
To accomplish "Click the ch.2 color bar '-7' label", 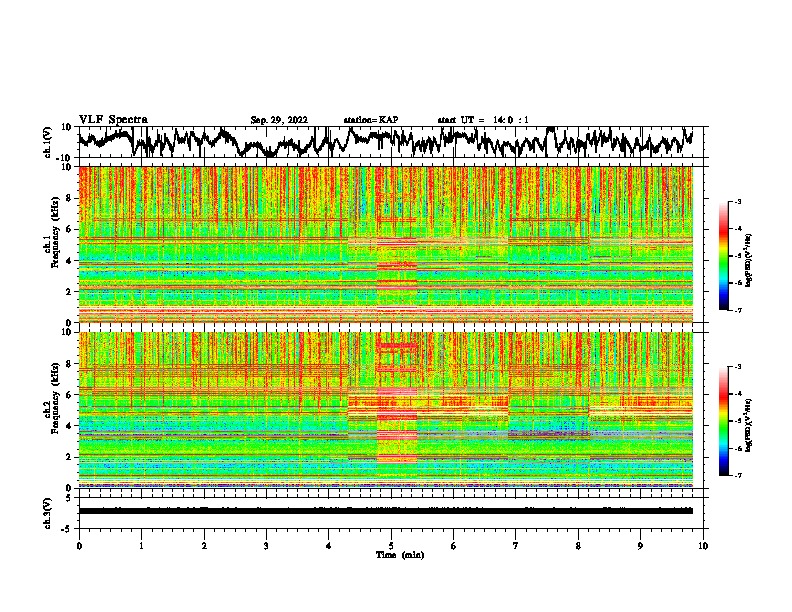I will 737,475.
